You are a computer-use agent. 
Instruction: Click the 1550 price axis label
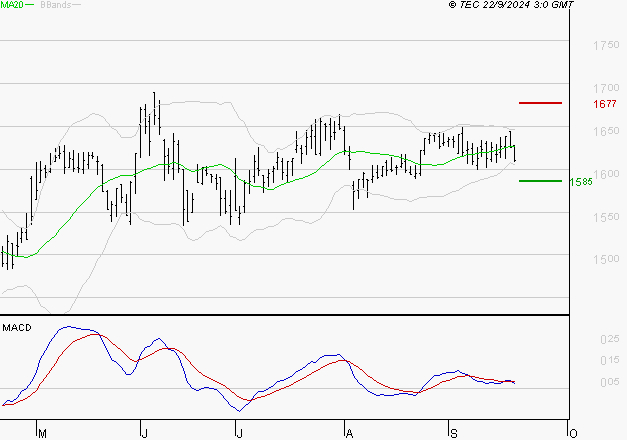click(x=606, y=216)
